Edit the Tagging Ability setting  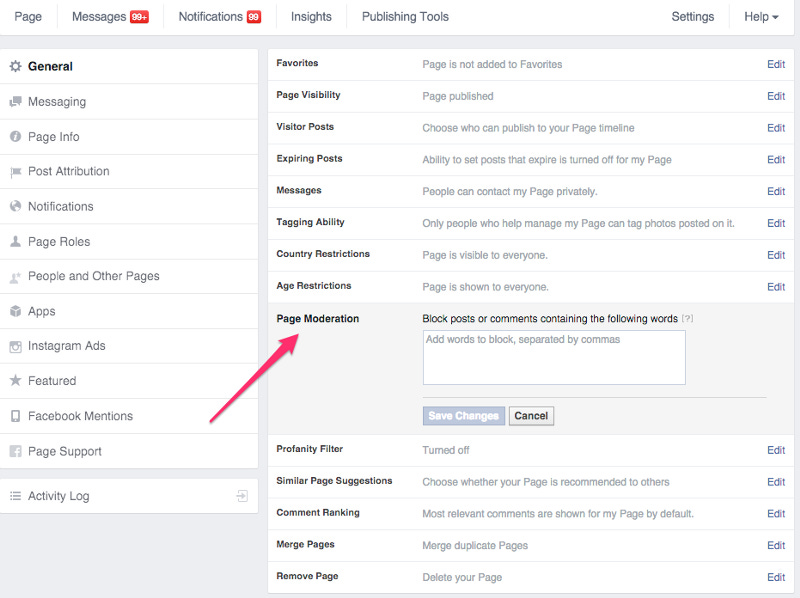point(776,223)
